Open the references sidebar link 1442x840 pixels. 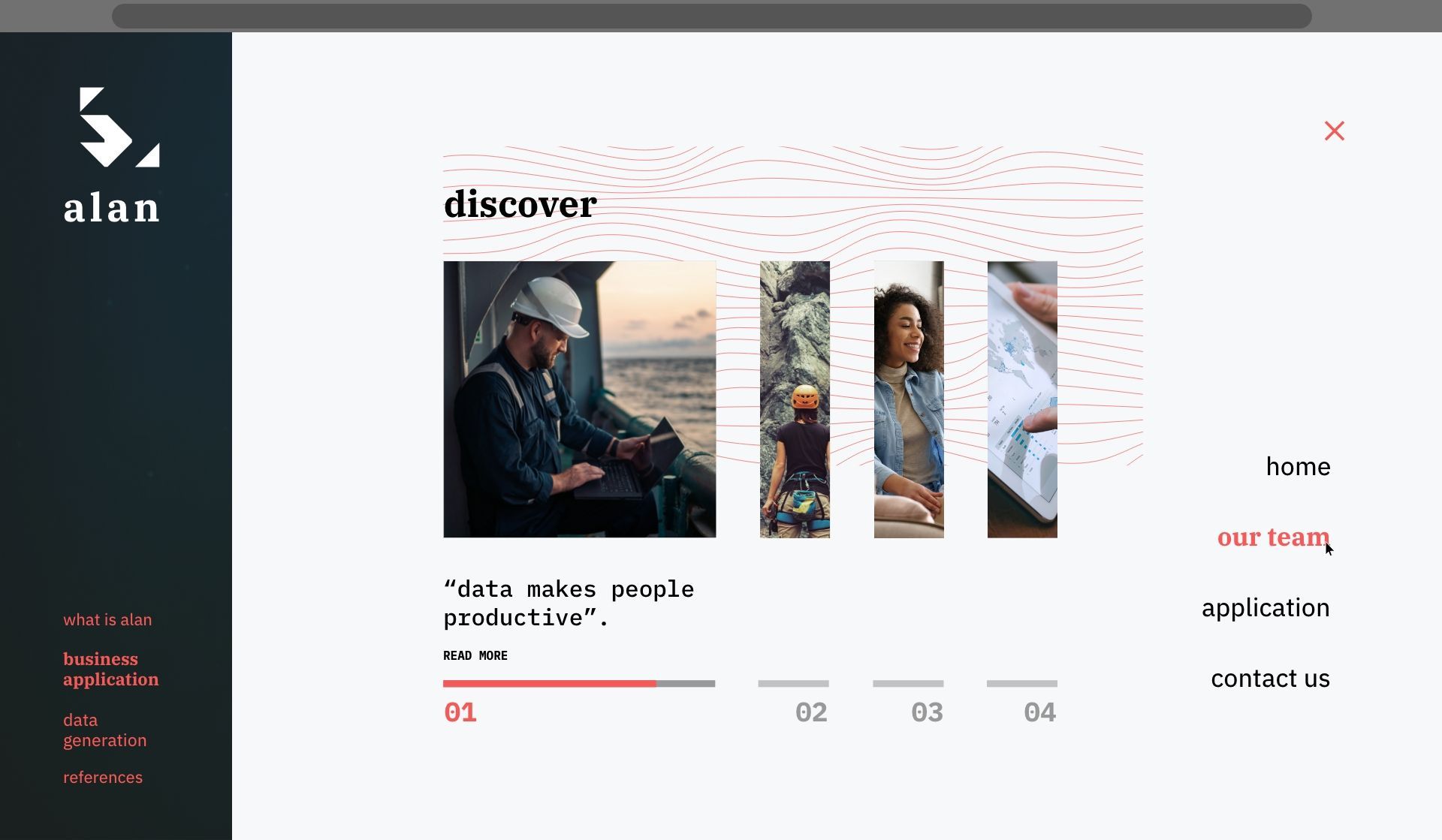pyautogui.click(x=103, y=777)
